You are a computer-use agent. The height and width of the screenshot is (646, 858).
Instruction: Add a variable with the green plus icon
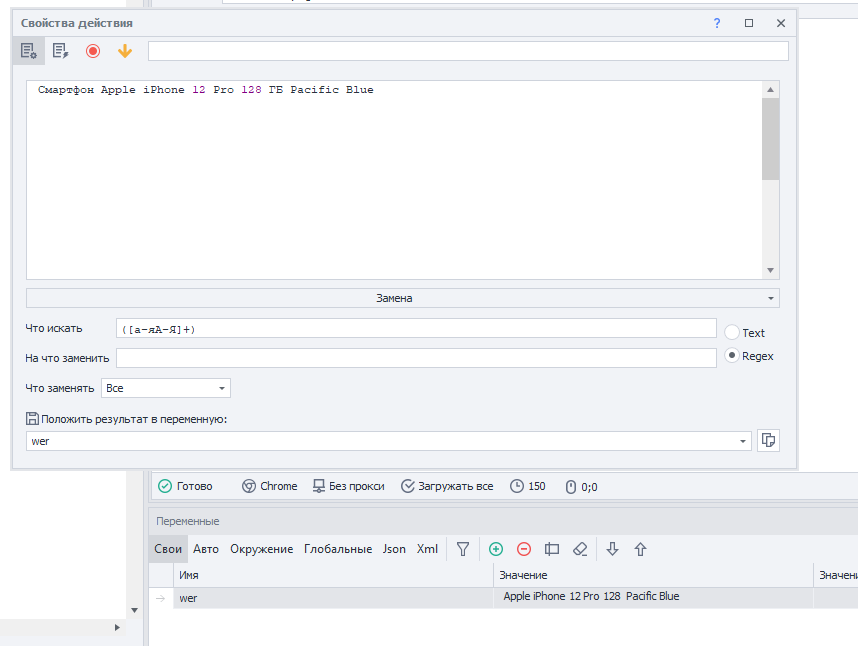pos(496,549)
